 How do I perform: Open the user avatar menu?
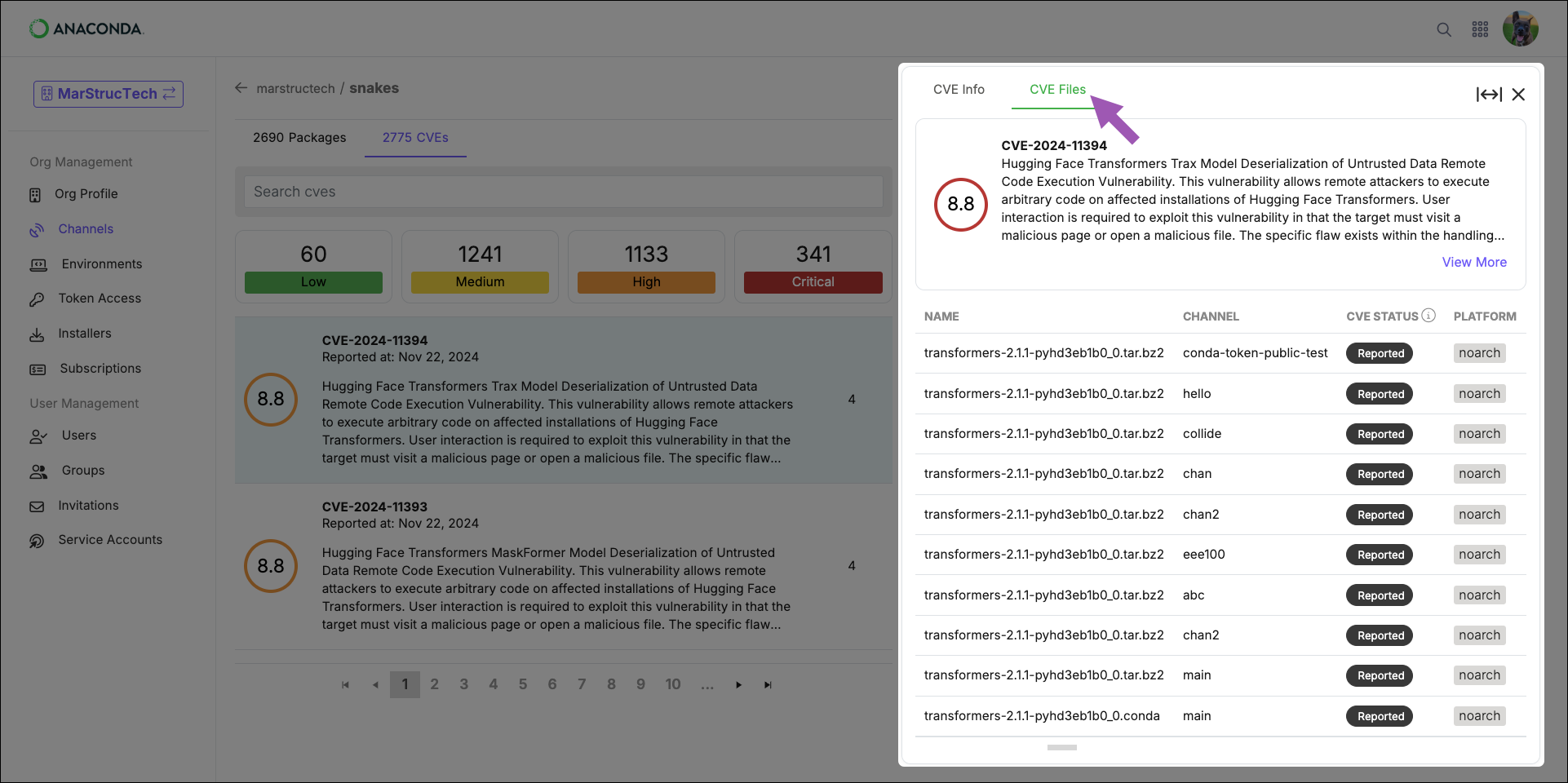click(1521, 29)
